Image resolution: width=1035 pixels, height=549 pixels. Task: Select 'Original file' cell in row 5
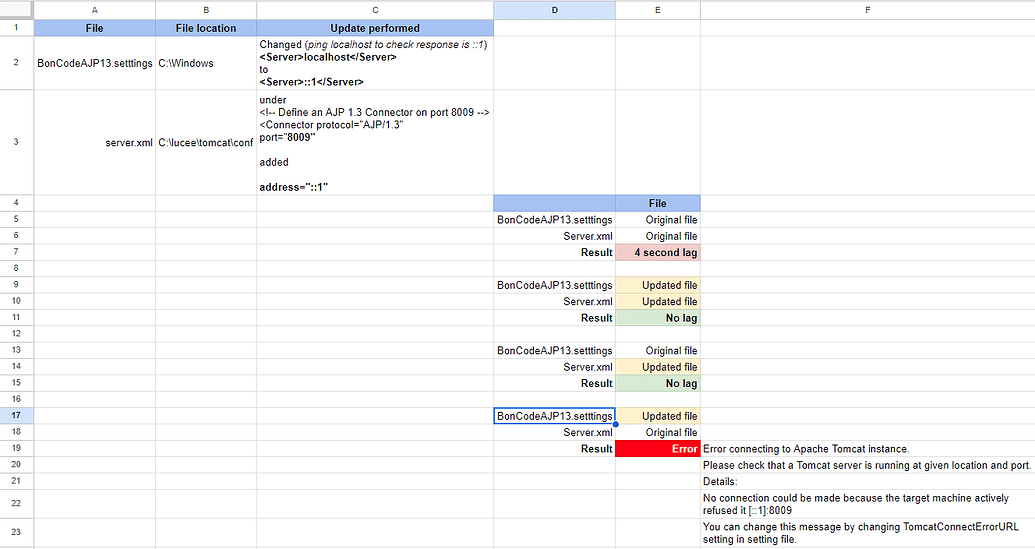(x=657, y=220)
